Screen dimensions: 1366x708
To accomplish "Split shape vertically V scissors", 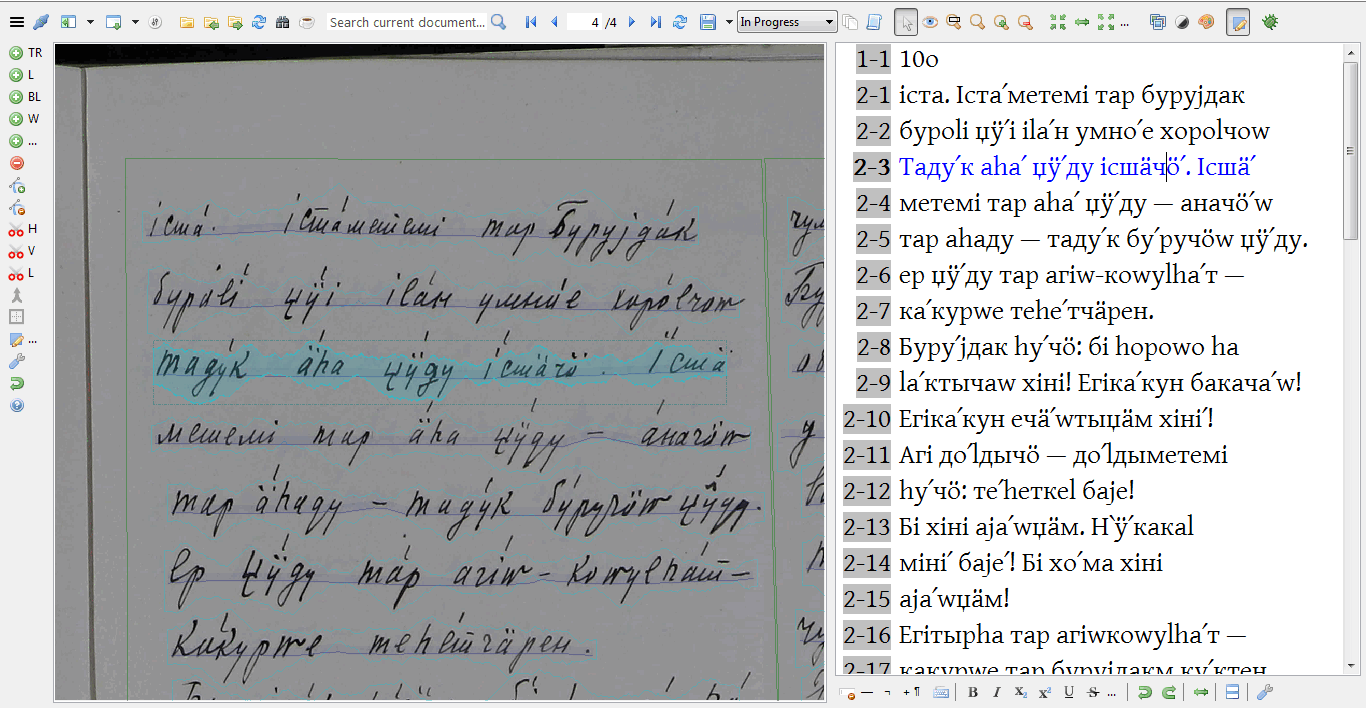I will [x=22, y=251].
